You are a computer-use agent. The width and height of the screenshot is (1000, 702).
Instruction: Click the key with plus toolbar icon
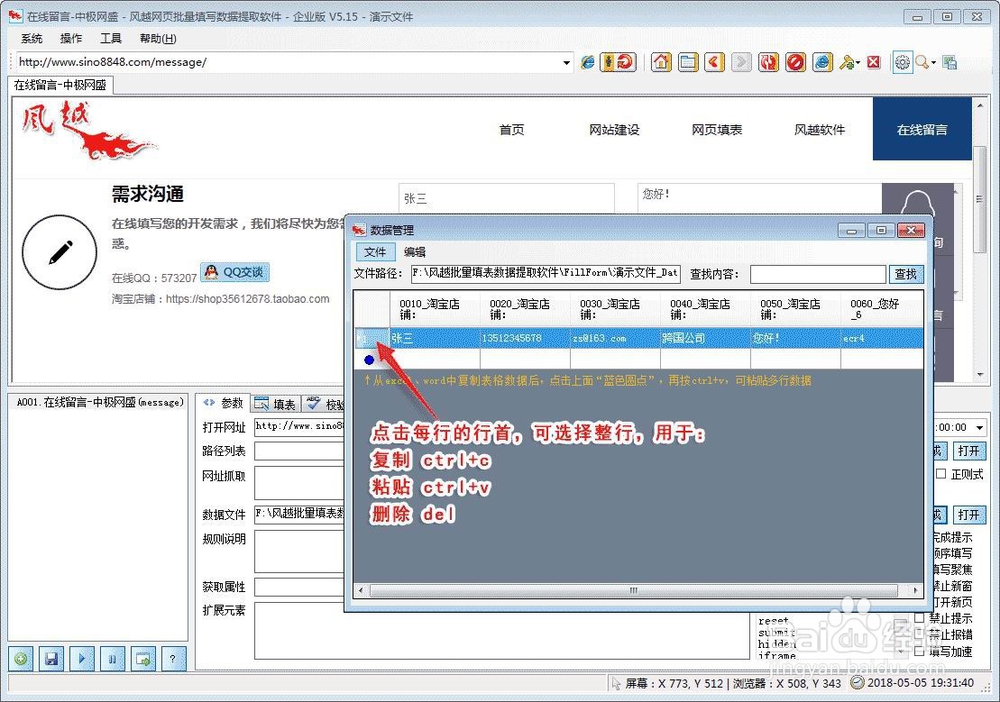coord(846,62)
